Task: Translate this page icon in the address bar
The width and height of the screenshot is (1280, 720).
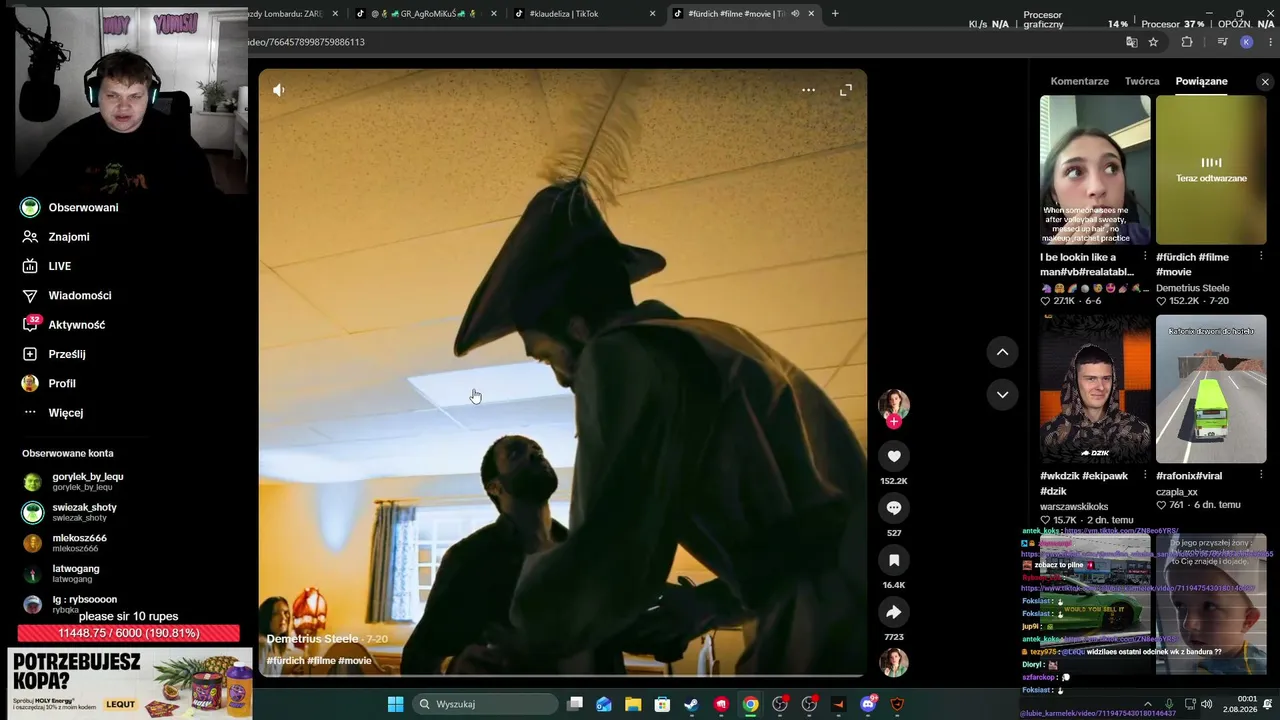Action: (x=1132, y=42)
